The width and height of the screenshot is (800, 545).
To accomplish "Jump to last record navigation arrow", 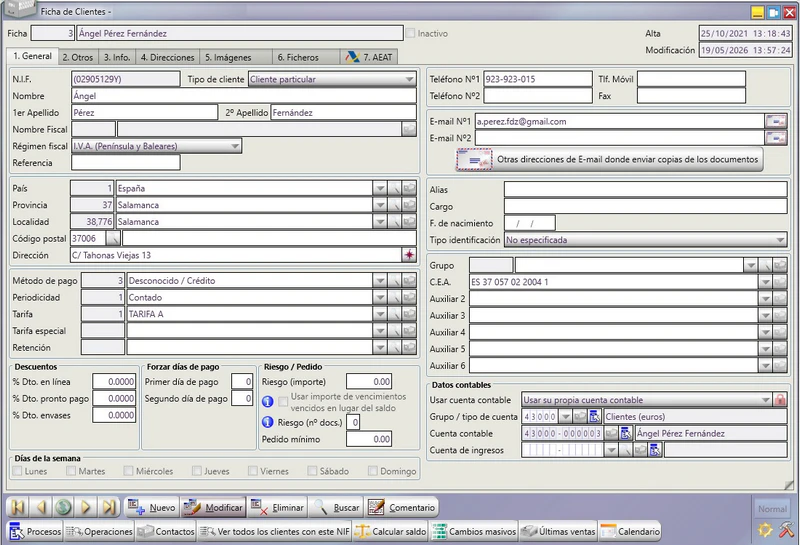I will [x=109, y=507].
